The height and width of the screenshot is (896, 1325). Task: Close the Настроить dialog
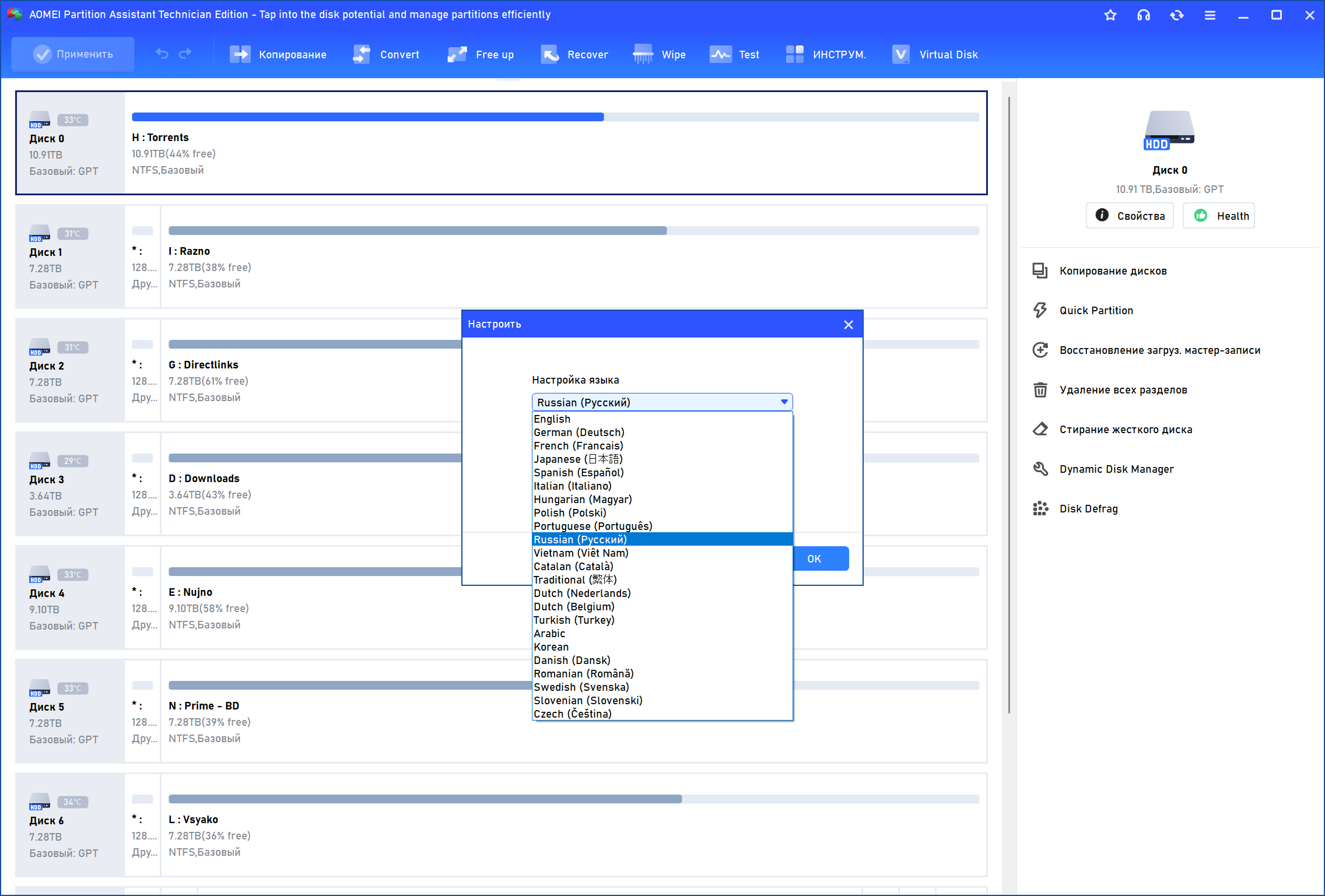(848, 325)
